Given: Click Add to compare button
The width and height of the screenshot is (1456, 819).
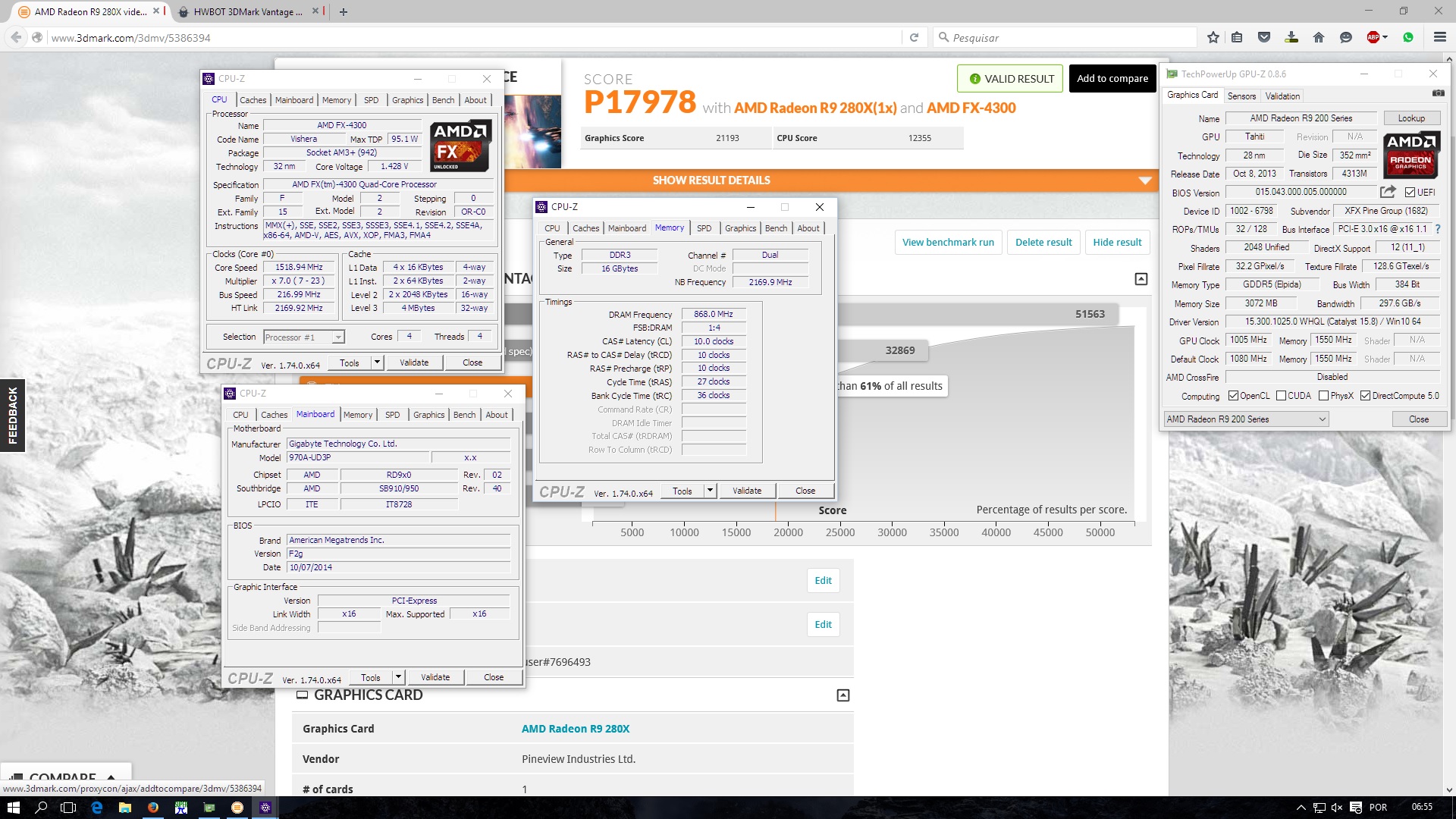Looking at the screenshot, I should [1112, 78].
